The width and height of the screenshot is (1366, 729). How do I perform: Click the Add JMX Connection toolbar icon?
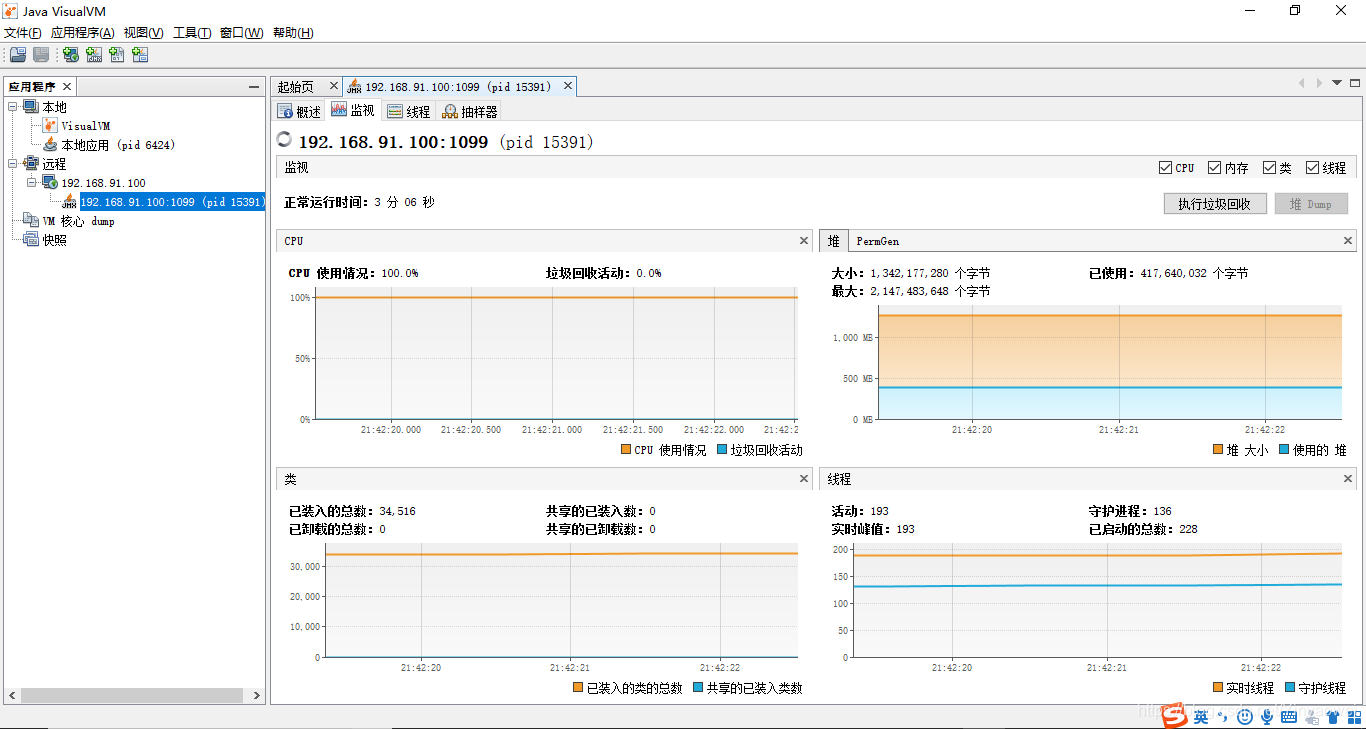pos(94,55)
